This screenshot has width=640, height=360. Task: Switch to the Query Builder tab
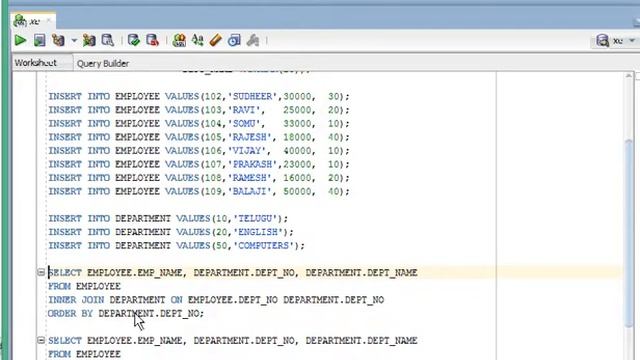tap(103, 63)
